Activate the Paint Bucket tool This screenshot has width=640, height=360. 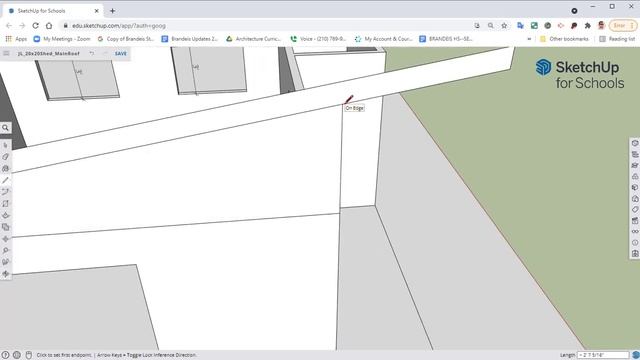tap(5, 169)
